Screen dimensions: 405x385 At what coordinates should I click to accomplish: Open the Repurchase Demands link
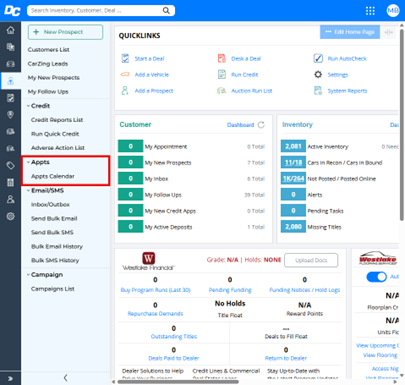[x=155, y=314]
